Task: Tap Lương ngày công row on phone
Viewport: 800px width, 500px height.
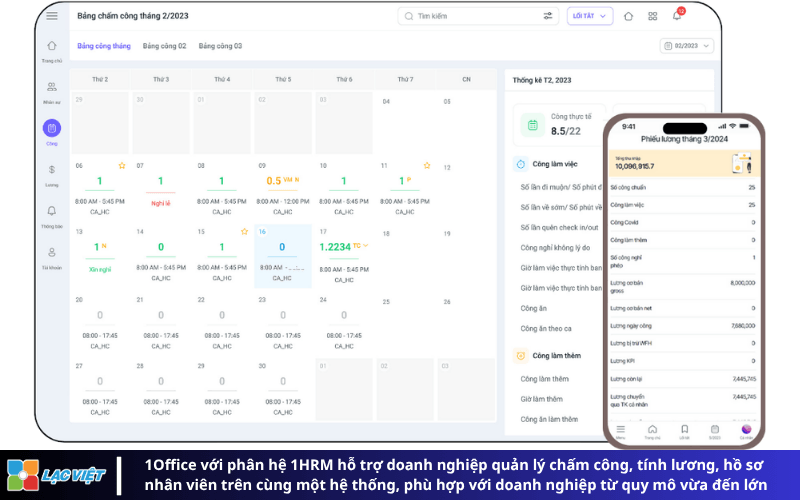Action: tap(683, 326)
